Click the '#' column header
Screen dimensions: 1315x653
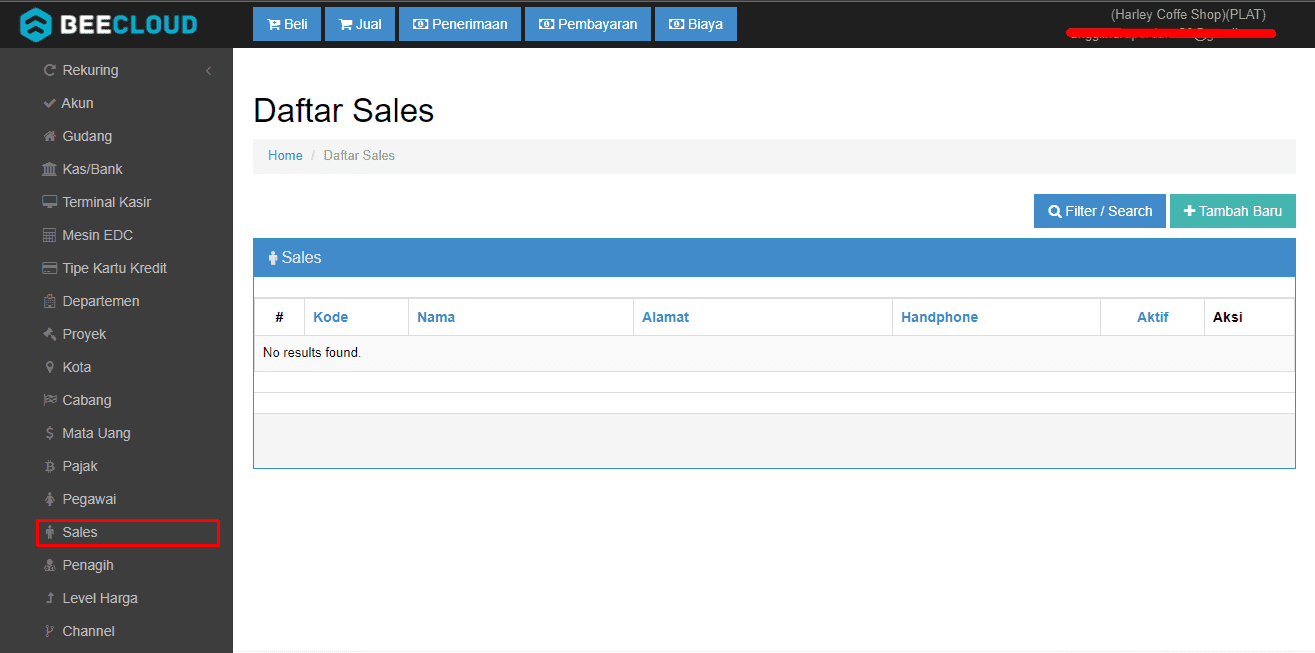coord(279,317)
